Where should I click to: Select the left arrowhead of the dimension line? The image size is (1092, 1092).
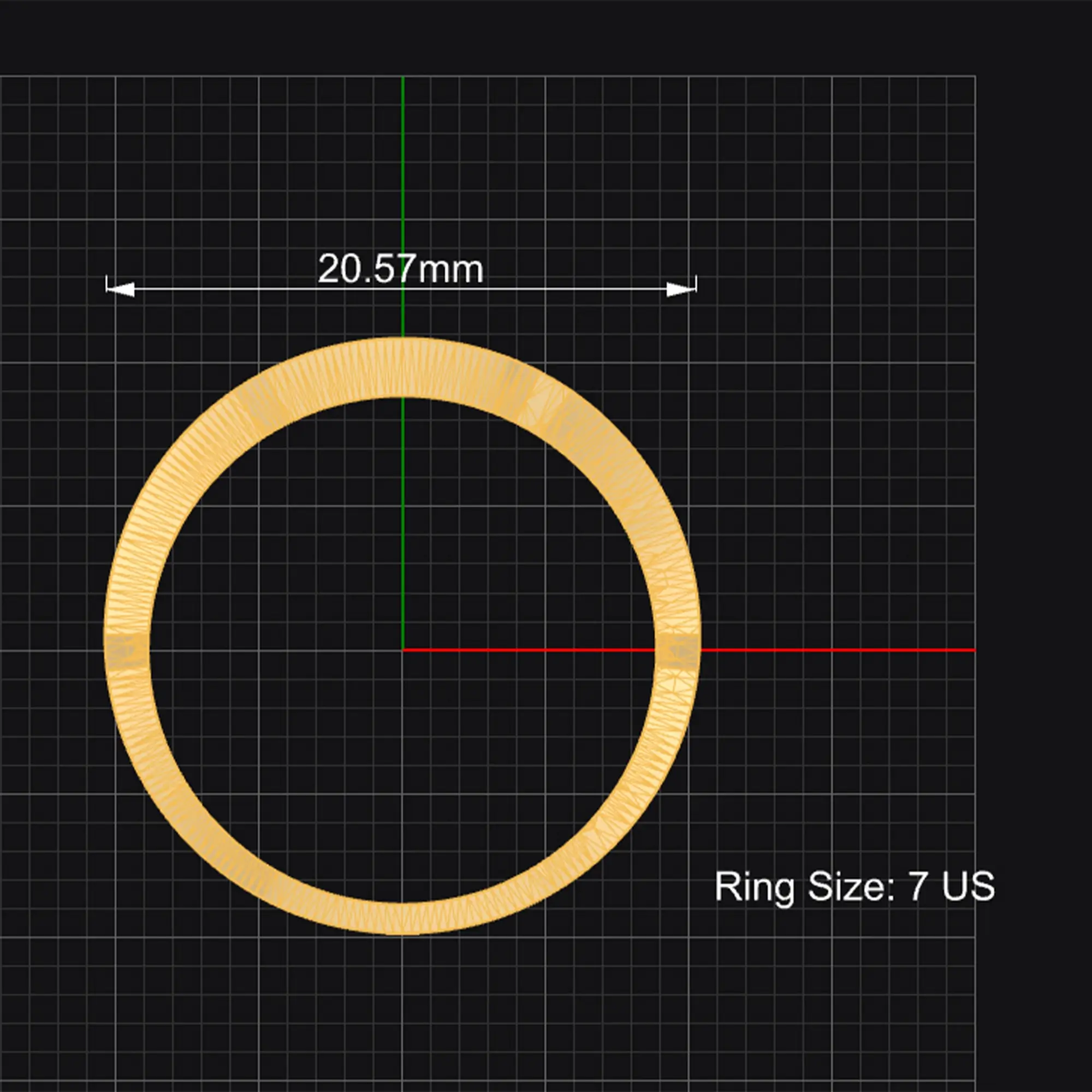120,289
